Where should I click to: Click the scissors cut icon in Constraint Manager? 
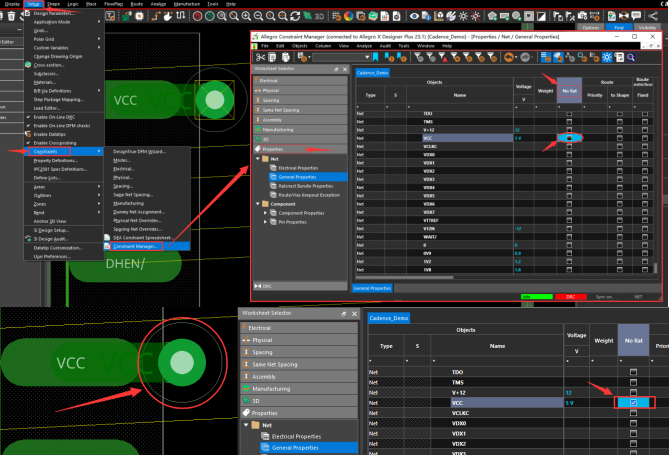point(260,57)
